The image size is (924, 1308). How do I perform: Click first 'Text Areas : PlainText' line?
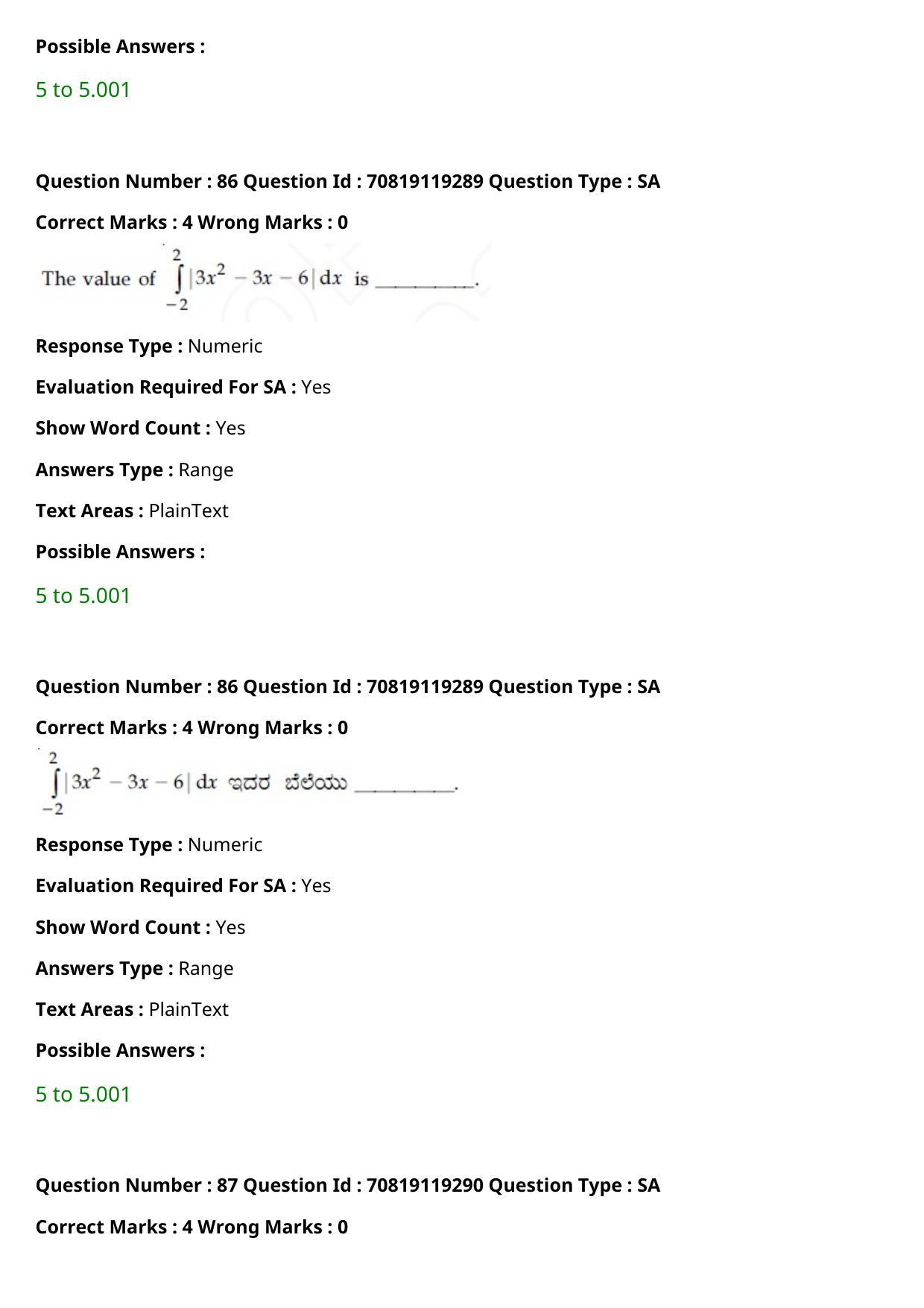pos(132,511)
